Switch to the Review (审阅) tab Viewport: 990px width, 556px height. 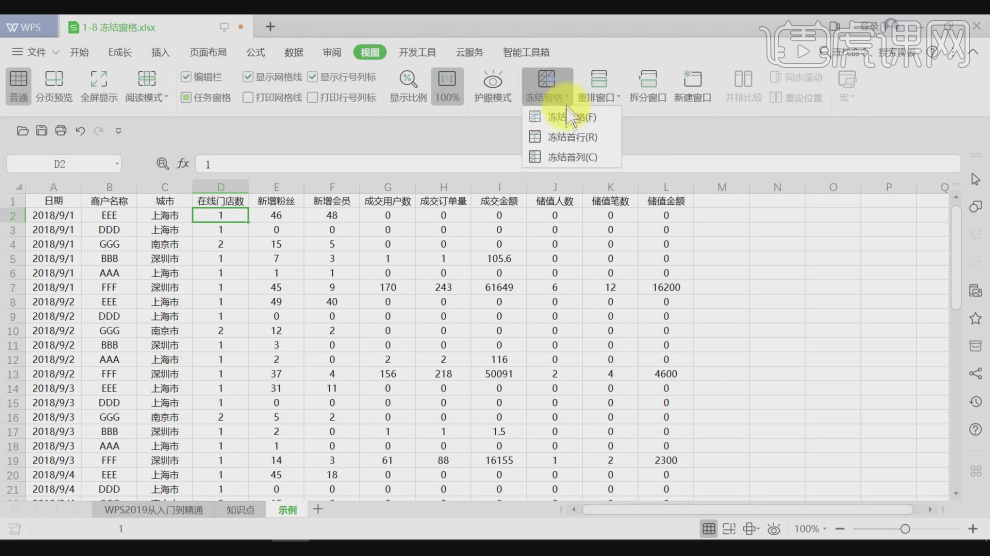click(x=331, y=52)
